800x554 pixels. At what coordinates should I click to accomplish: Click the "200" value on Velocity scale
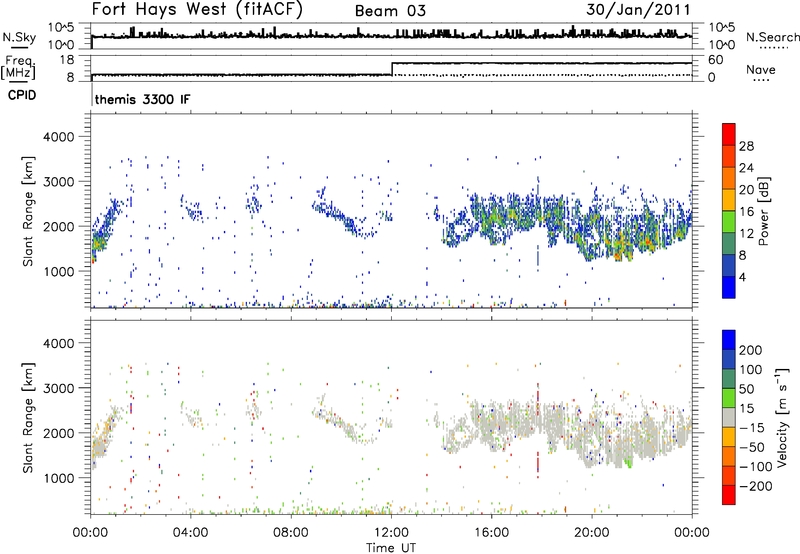[751, 350]
